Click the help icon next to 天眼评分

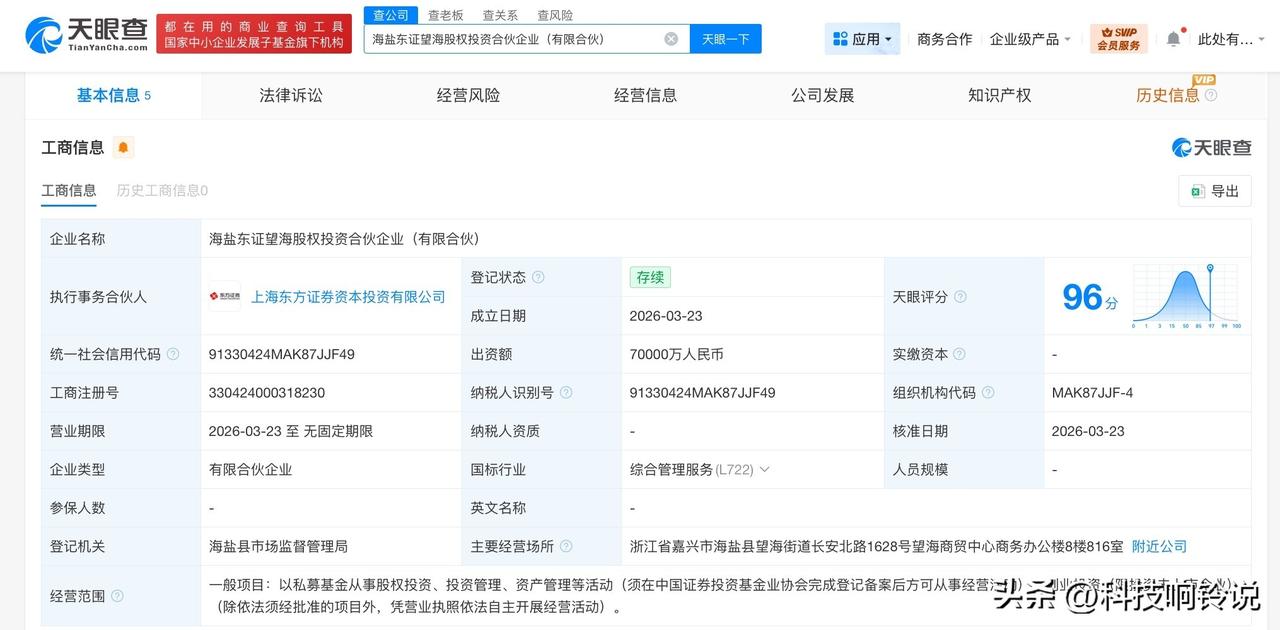pyautogui.click(x=958, y=296)
